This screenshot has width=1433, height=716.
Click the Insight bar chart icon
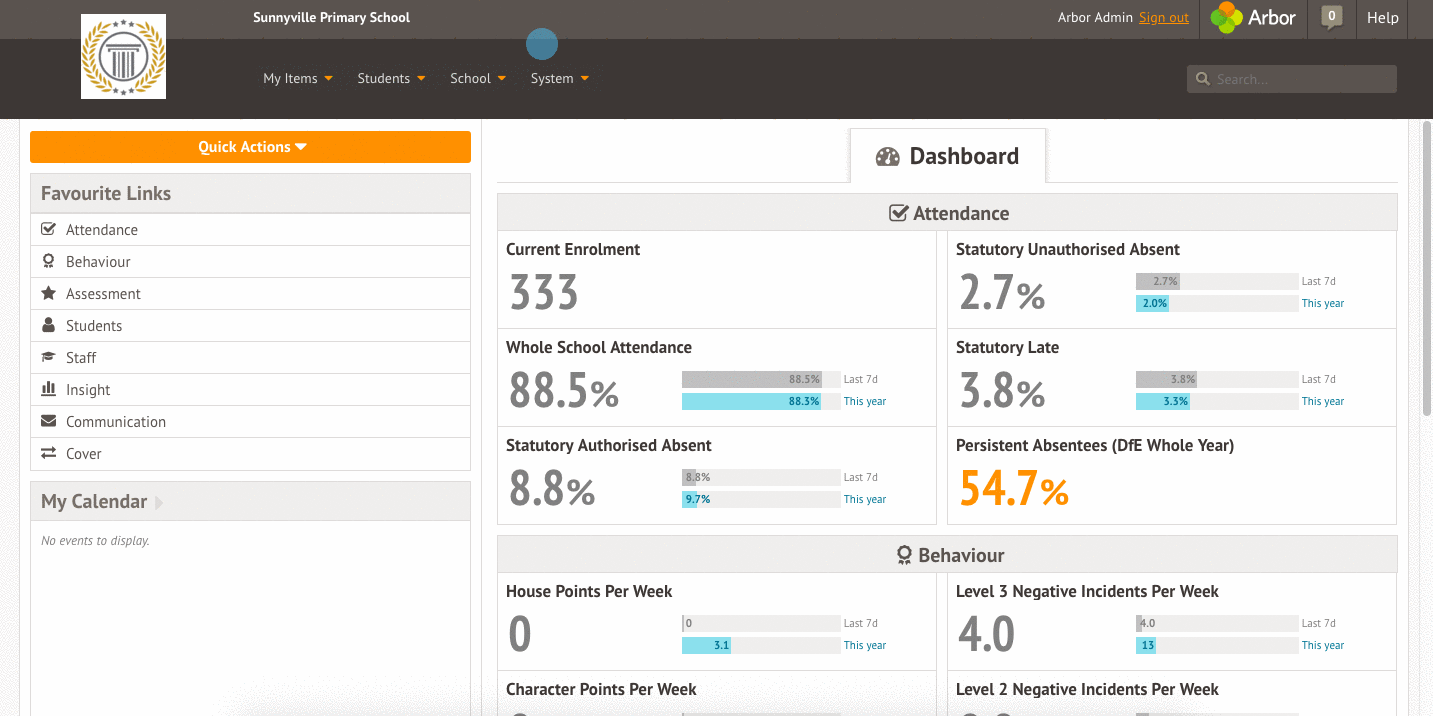tap(48, 389)
